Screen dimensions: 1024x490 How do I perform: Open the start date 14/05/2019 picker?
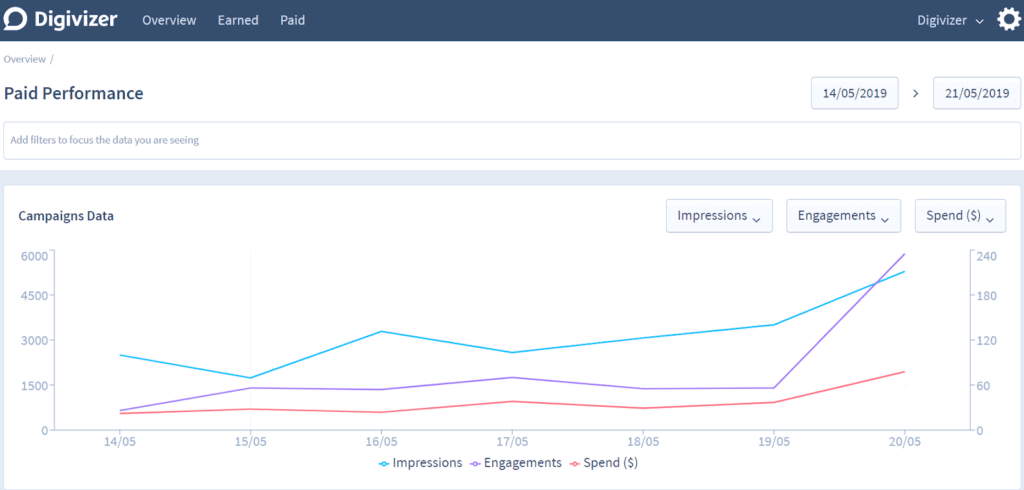854,93
